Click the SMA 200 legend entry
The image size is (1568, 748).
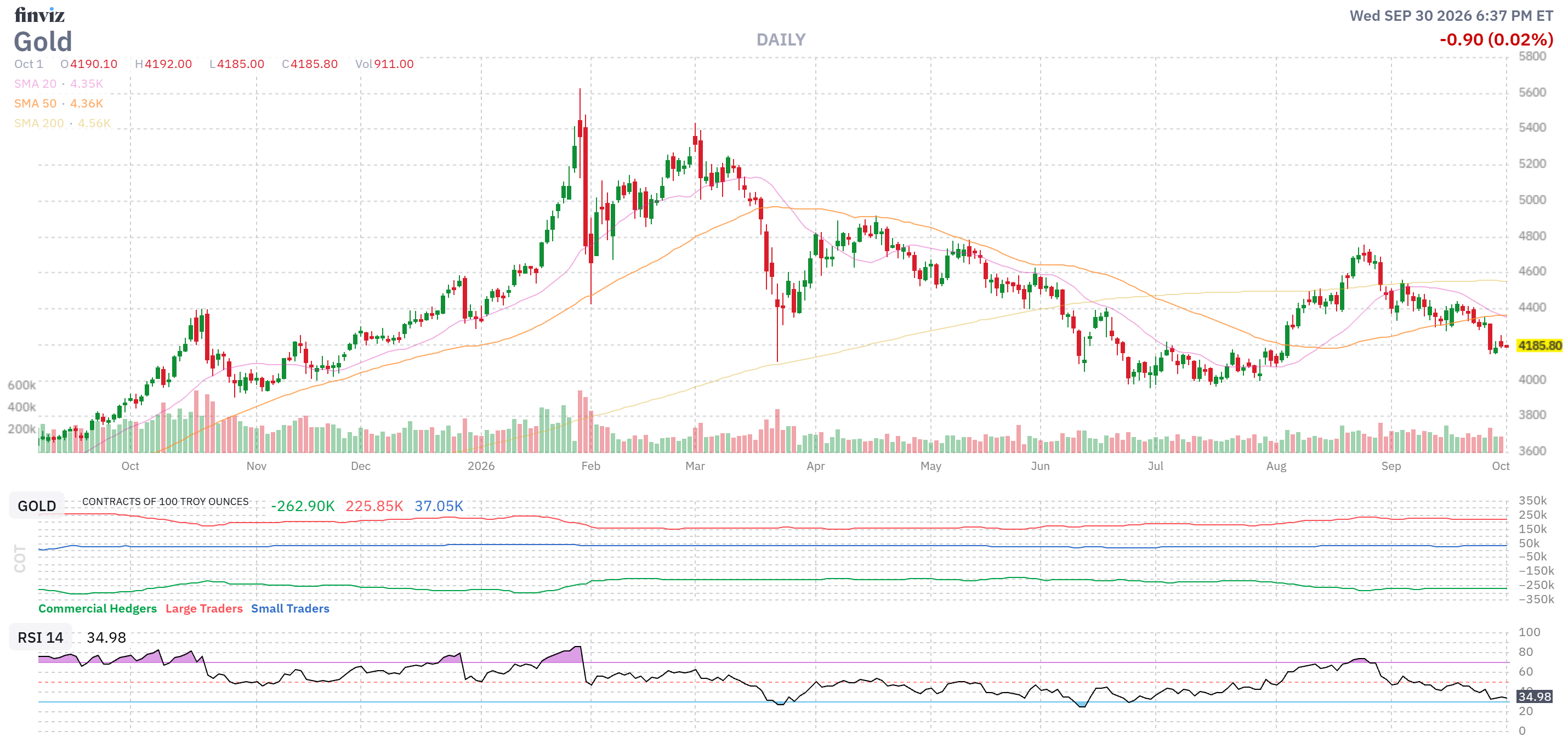coord(62,123)
